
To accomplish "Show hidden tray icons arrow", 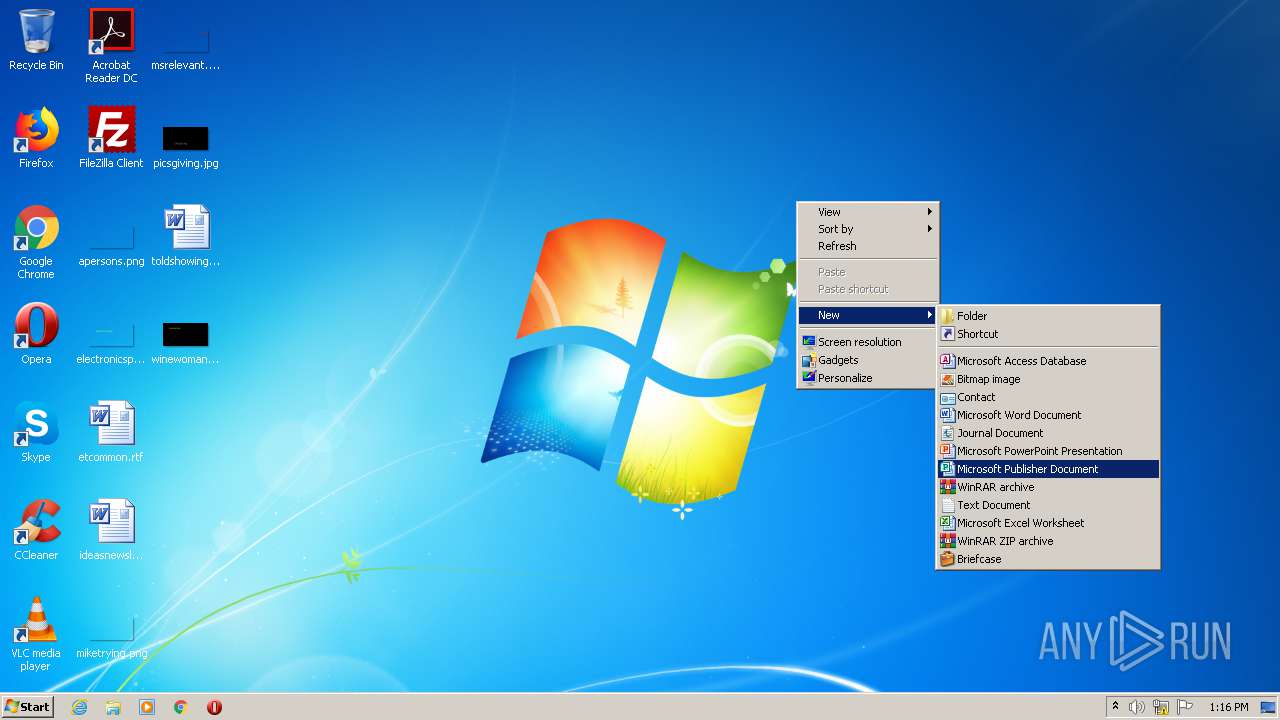I will tap(1115, 707).
